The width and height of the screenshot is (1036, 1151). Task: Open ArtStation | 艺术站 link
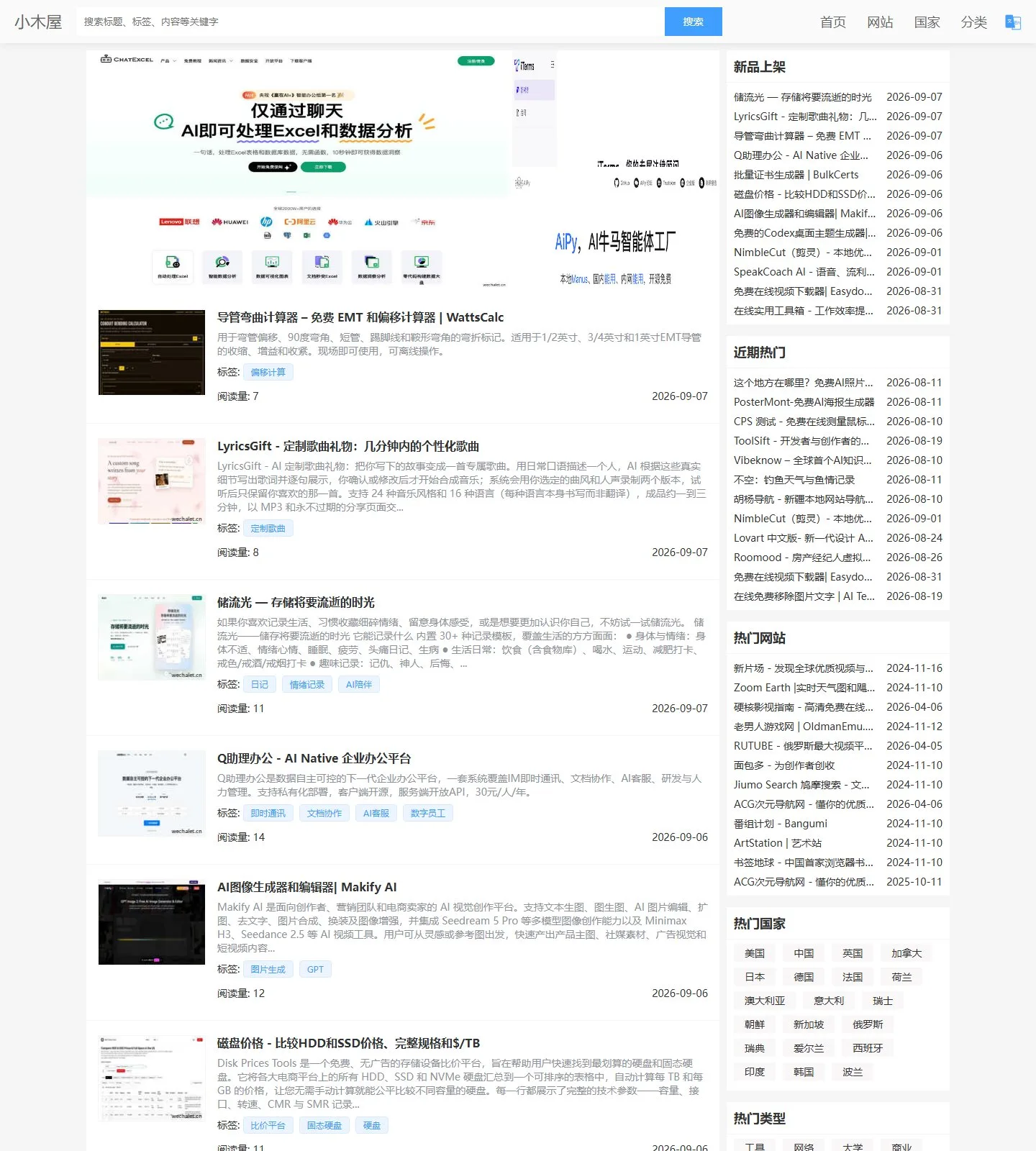click(778, 843)
